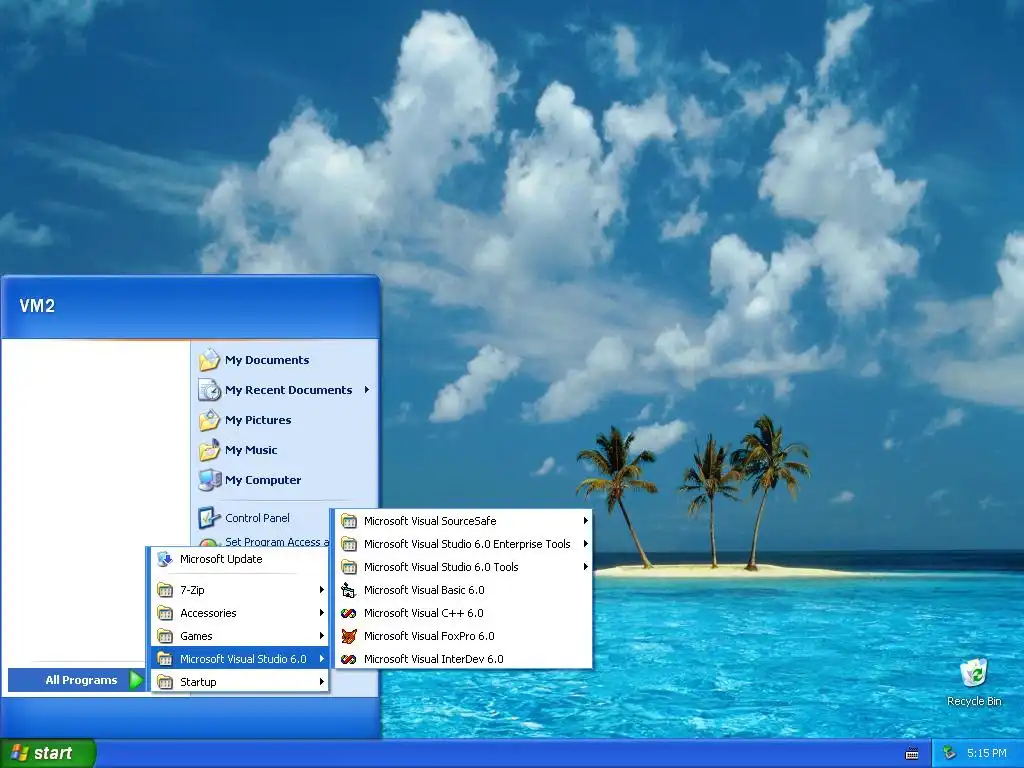Click the Microsoft Update shield icon
The image size is (1024, 768).
tap(165, 559)
